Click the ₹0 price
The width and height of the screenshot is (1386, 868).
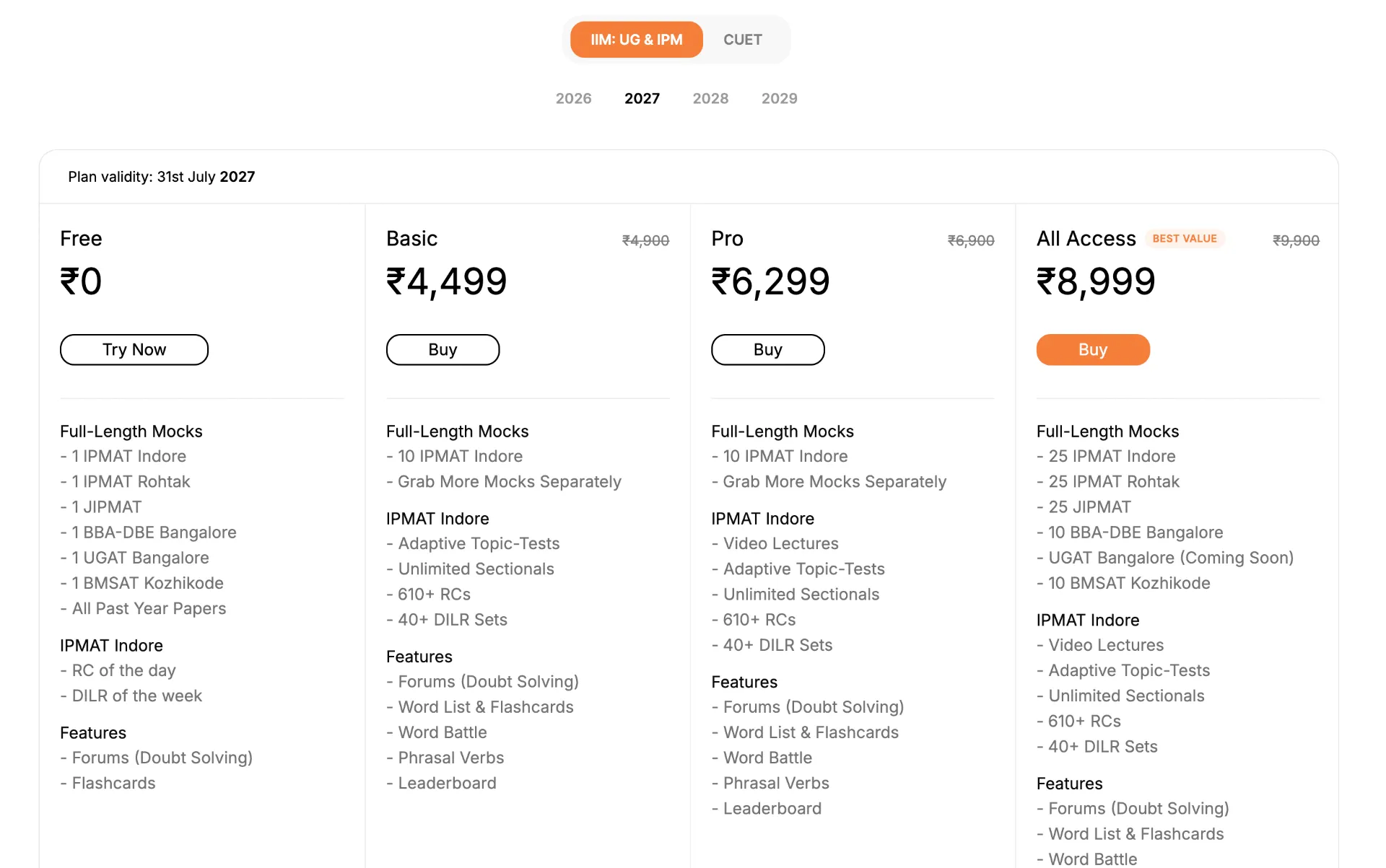point(81,281)
